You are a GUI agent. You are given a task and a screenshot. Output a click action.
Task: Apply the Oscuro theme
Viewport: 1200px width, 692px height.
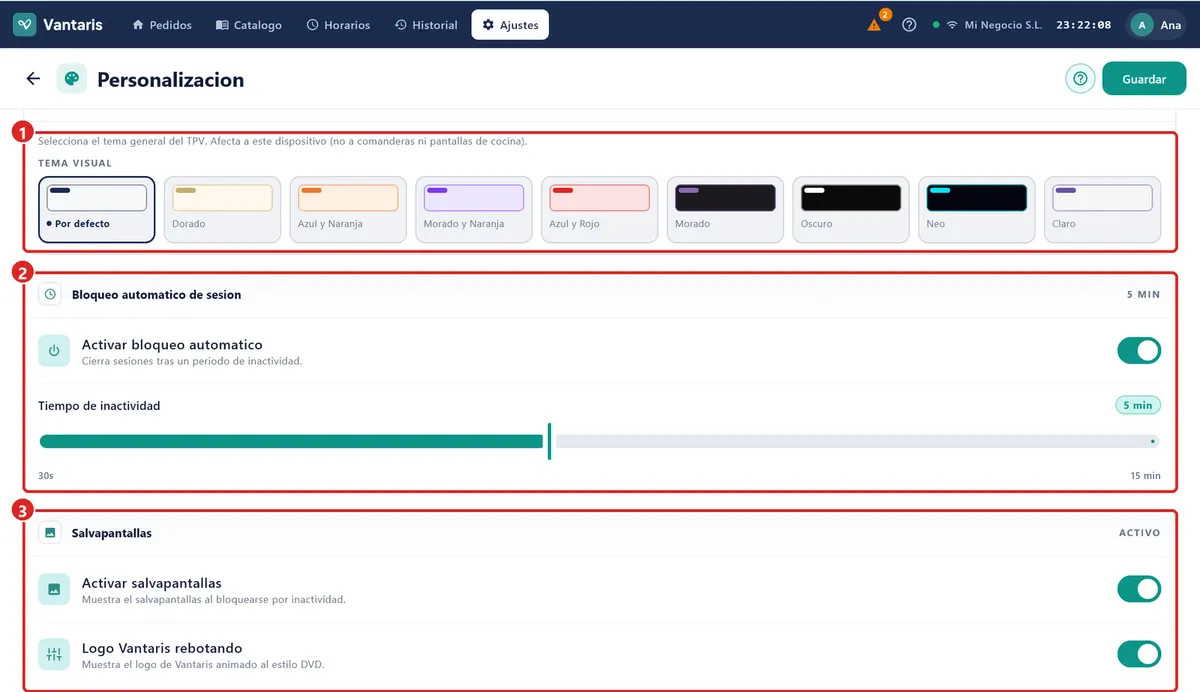coord(851,210)
